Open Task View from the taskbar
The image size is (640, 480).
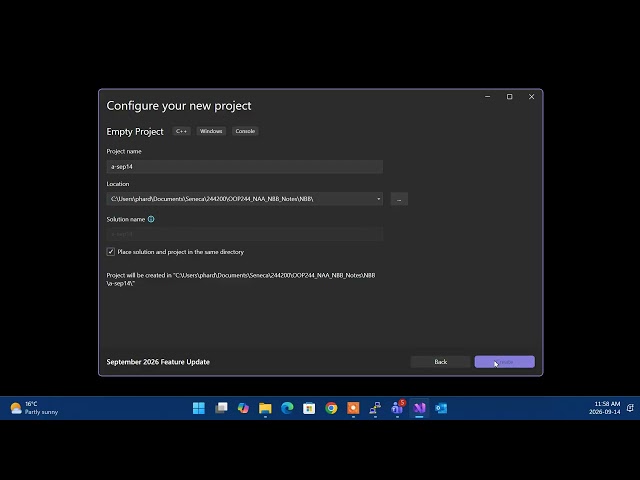coord(221,408)
